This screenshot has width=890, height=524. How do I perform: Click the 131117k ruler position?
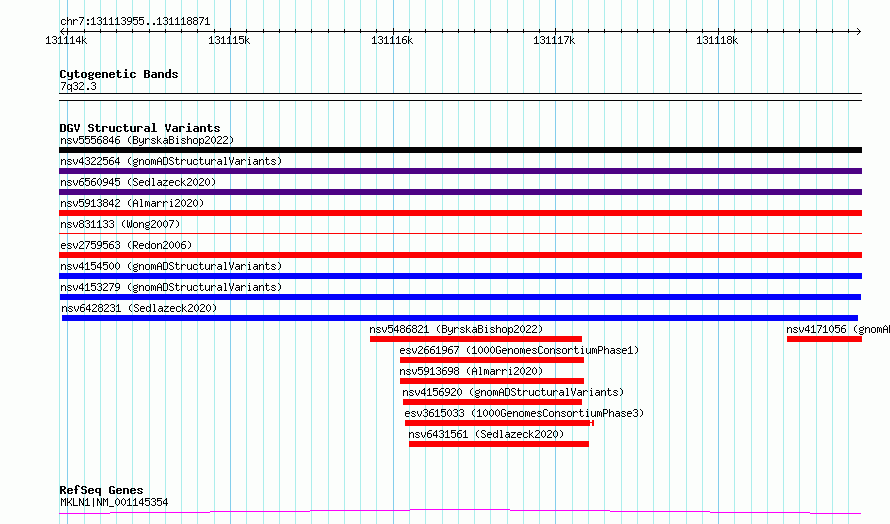554,40
